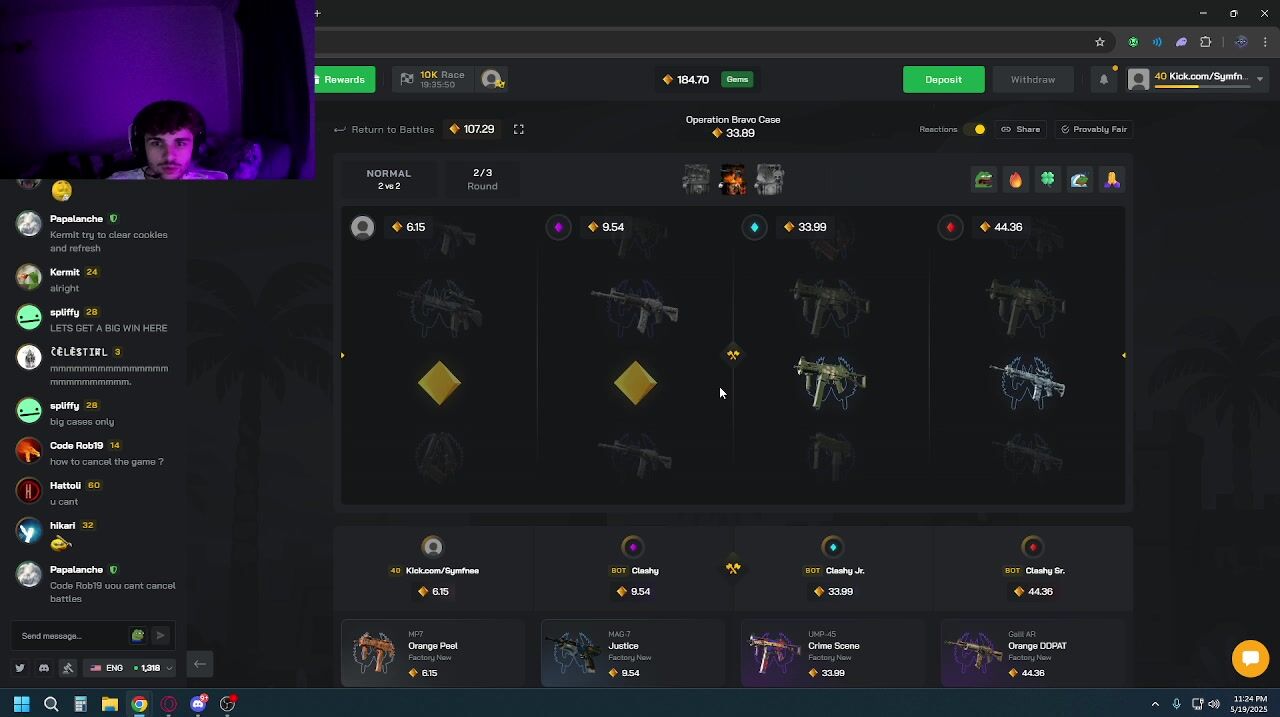Screen dimensions: 1280x717
Task: Expand the ENG chat language dropdown
Action: 130,668
